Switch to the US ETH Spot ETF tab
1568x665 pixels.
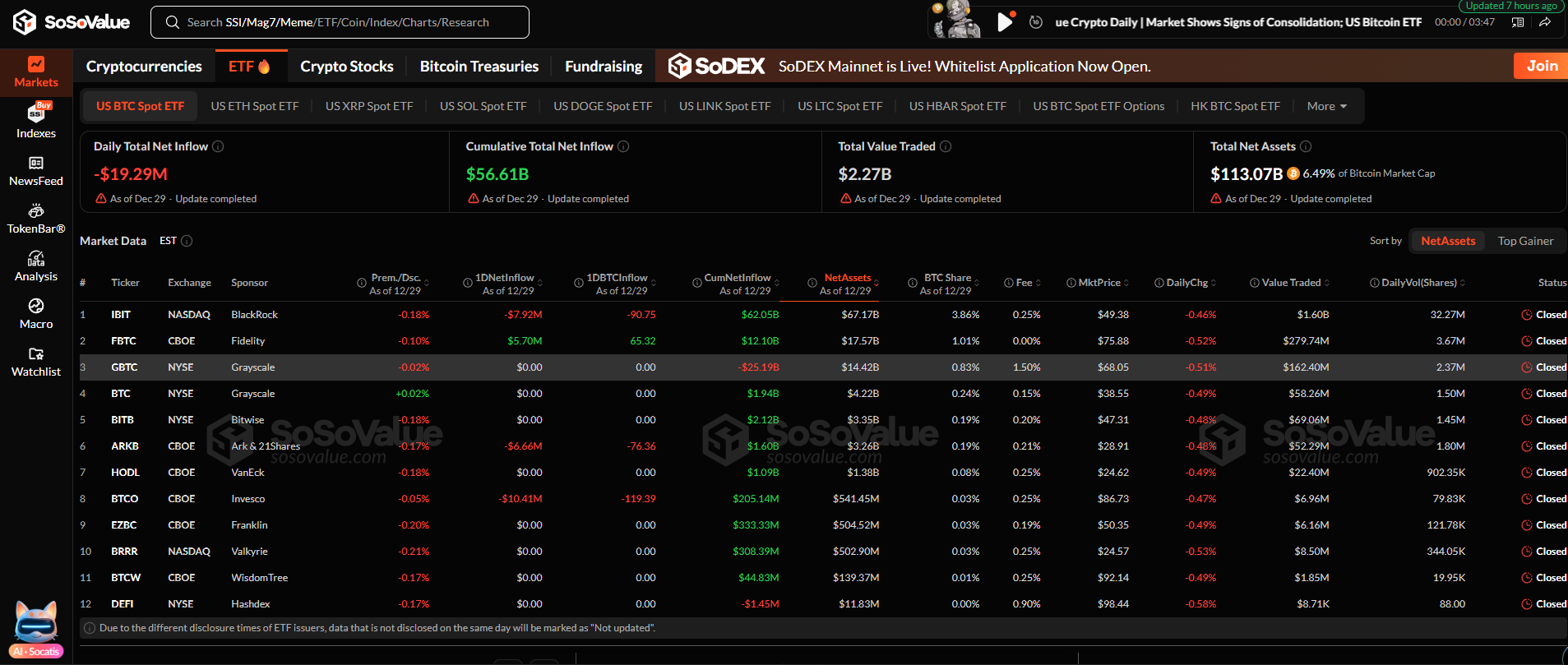point(255,106)
